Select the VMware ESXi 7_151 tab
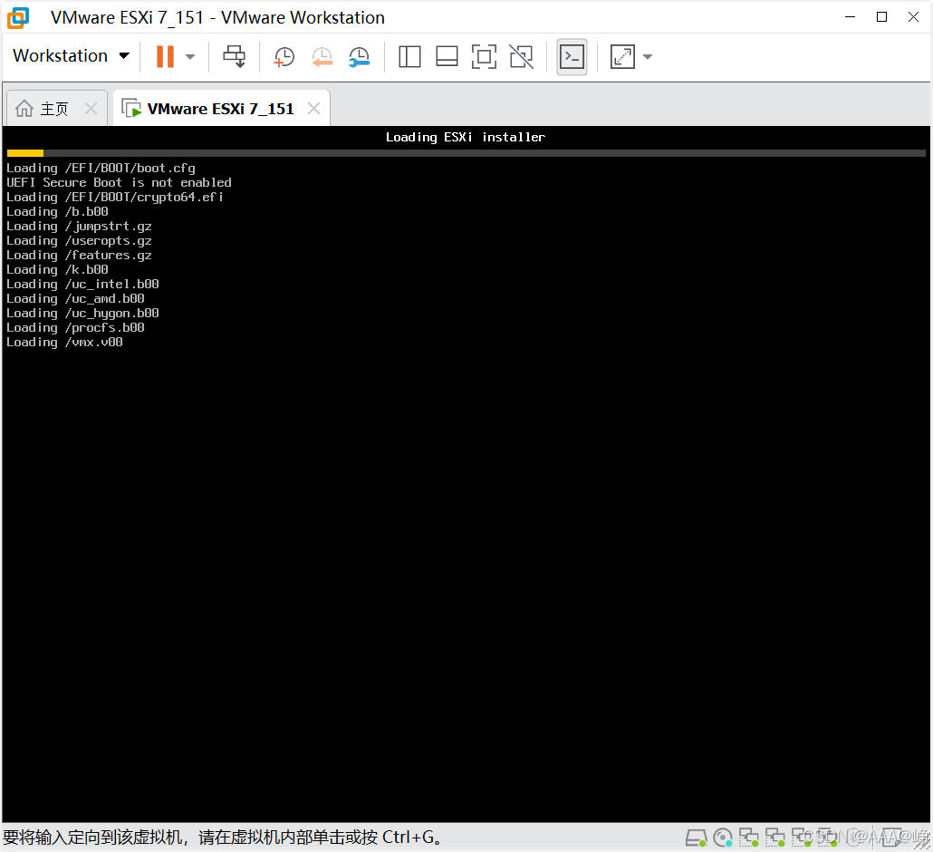 point(208,109)
